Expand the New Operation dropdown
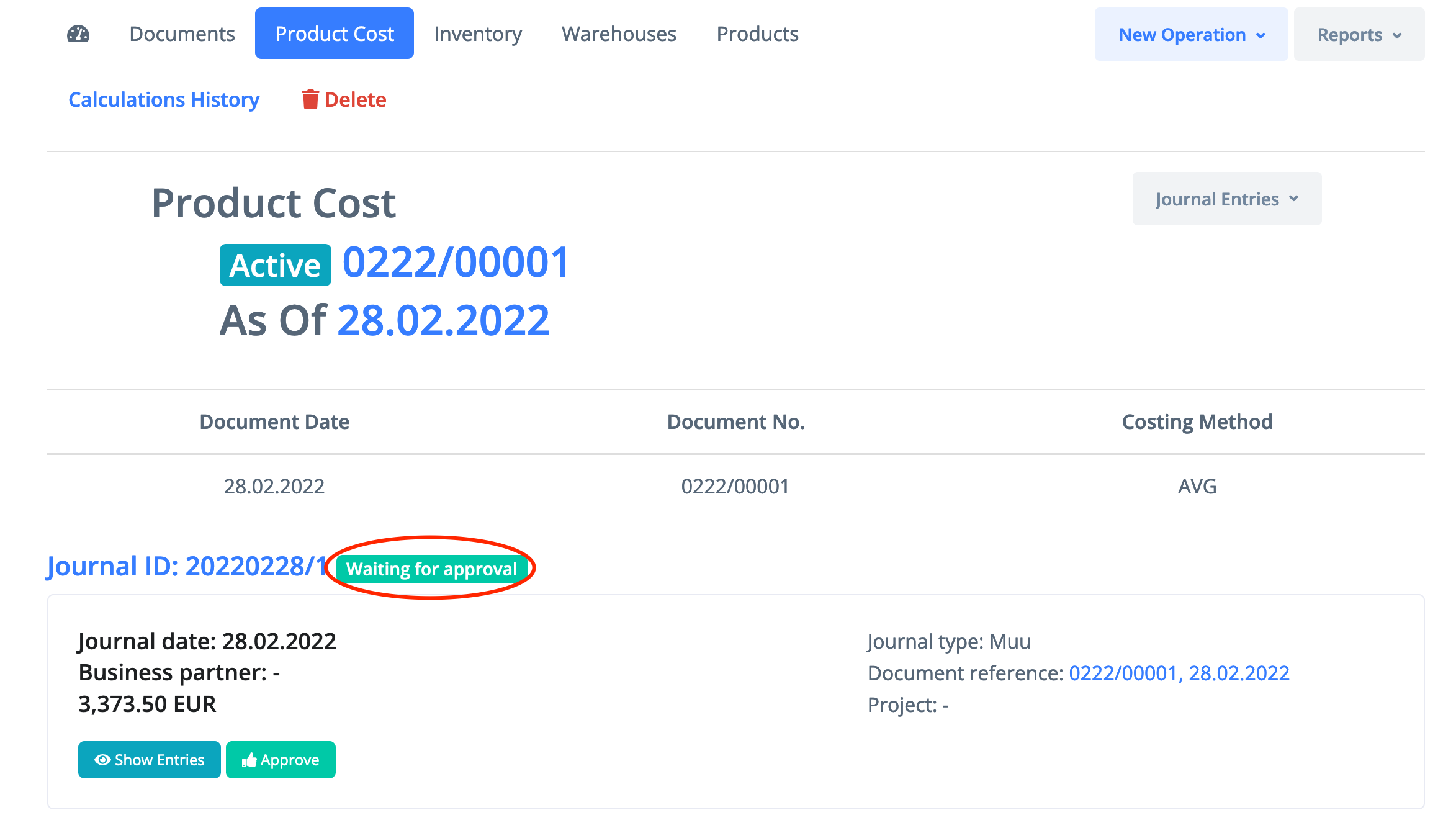Viewport: 1456px width, 833px height. [x=1190, y=35]
